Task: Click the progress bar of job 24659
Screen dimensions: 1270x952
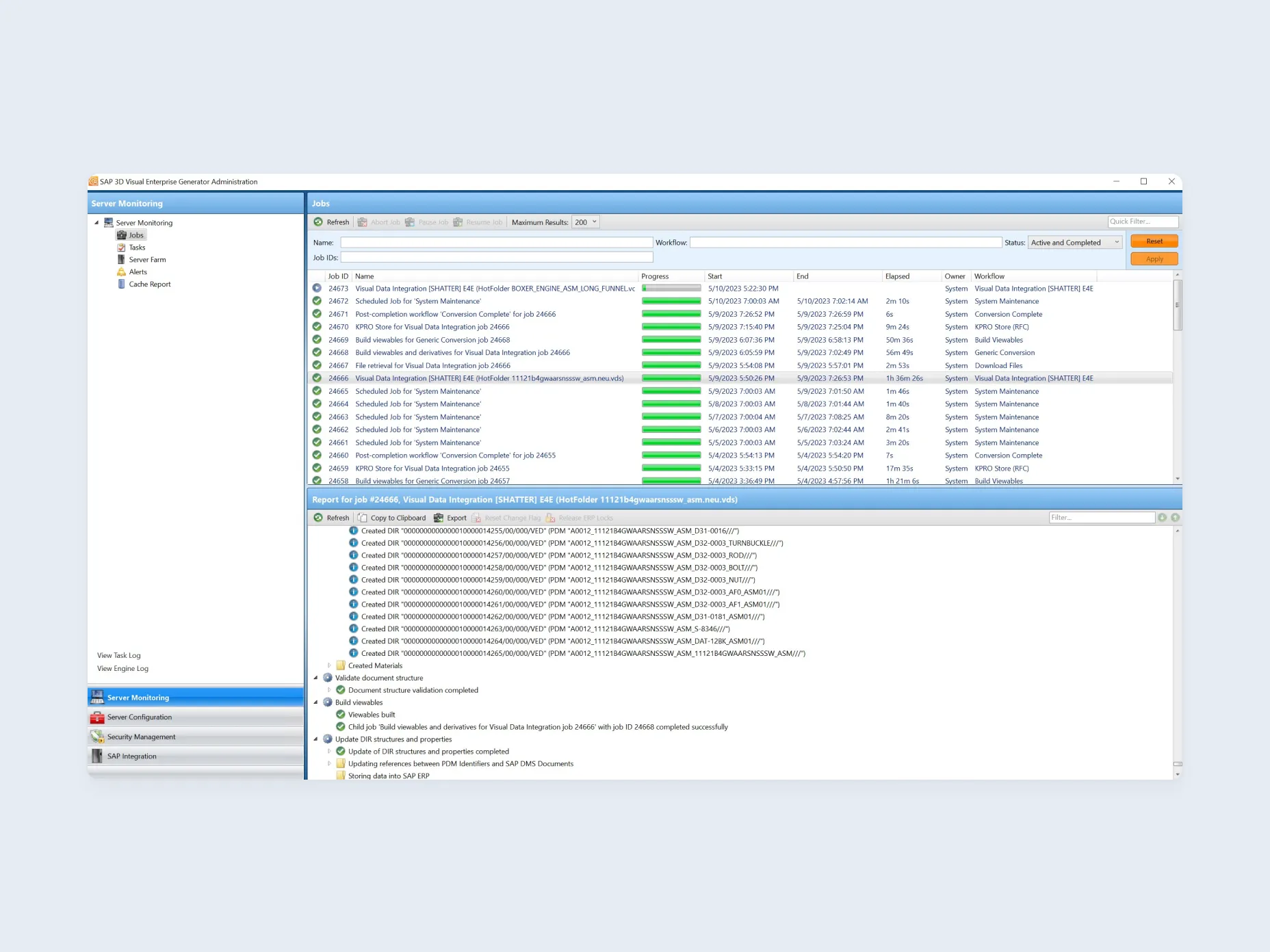Action: coord(671,468)
